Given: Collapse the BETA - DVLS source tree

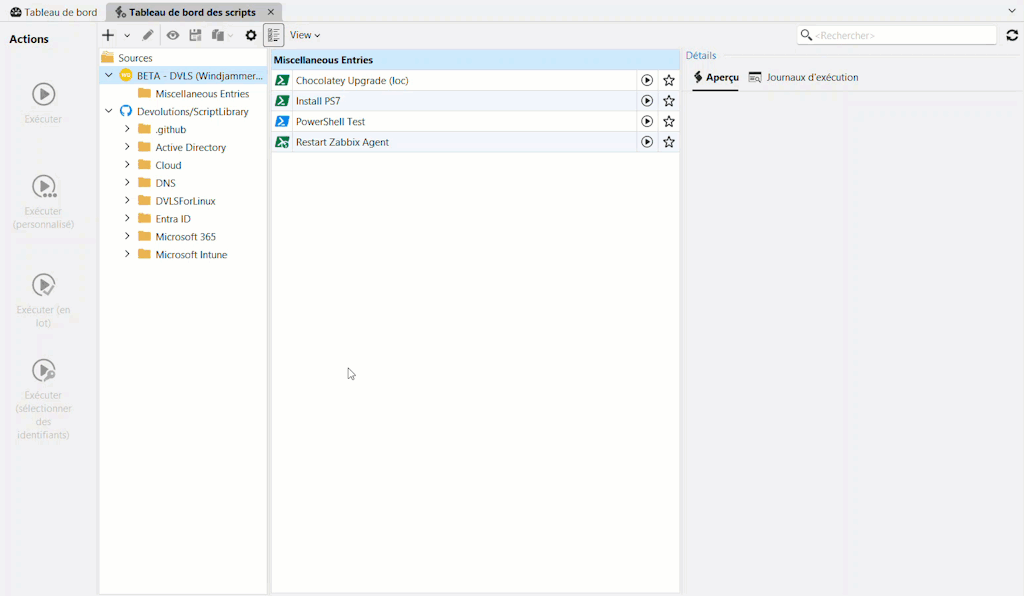Looking at the screenshot, I should (x=109, y=75).
